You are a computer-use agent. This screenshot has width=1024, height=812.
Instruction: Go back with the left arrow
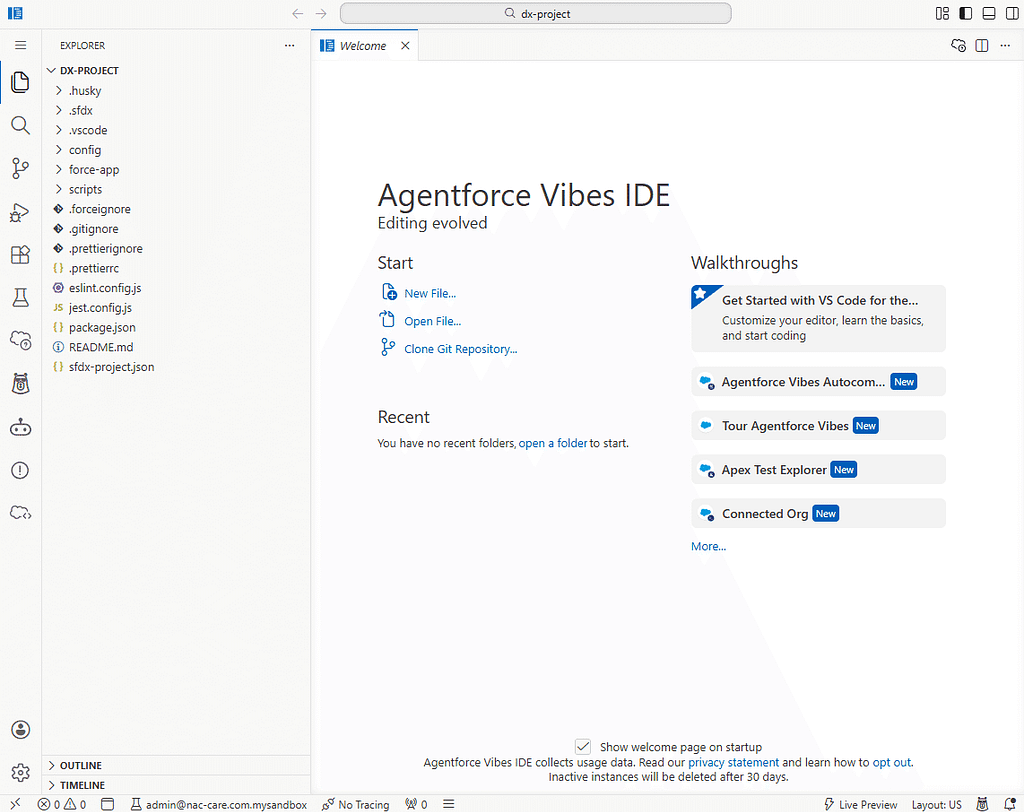298,14
